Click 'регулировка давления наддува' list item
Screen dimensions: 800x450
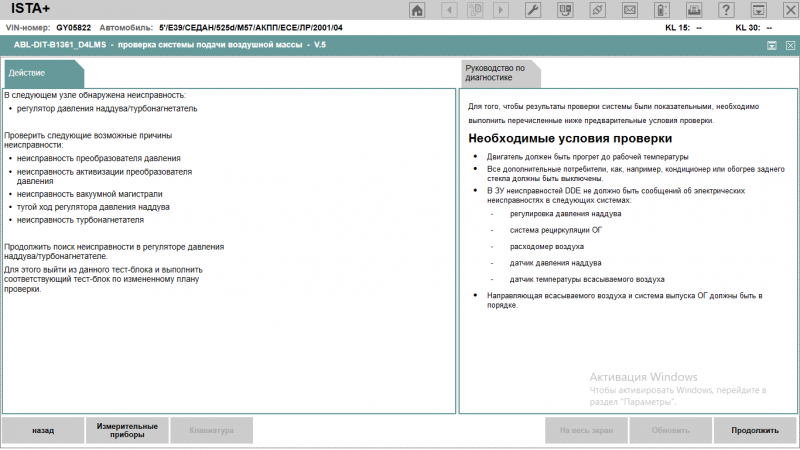pos(565,214)
